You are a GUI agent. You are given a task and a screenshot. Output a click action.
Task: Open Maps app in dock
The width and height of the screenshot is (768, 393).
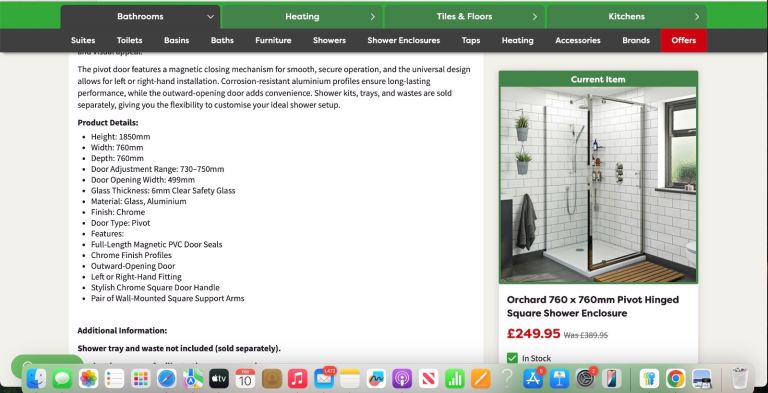(x=193, y=378)
